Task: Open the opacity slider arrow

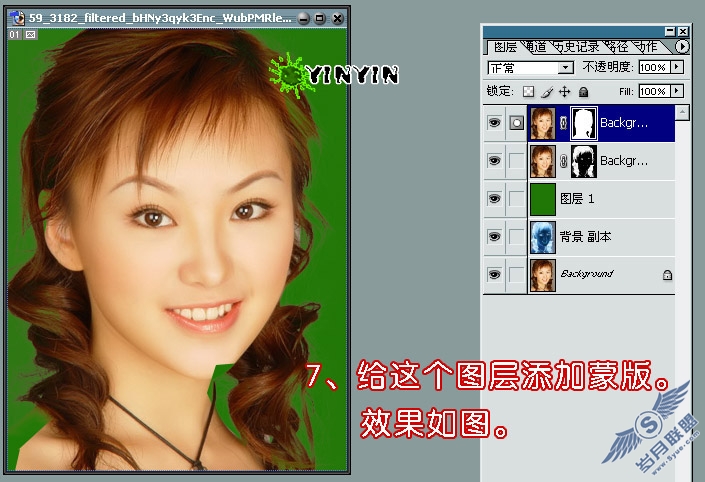Action: click(677, 67)
